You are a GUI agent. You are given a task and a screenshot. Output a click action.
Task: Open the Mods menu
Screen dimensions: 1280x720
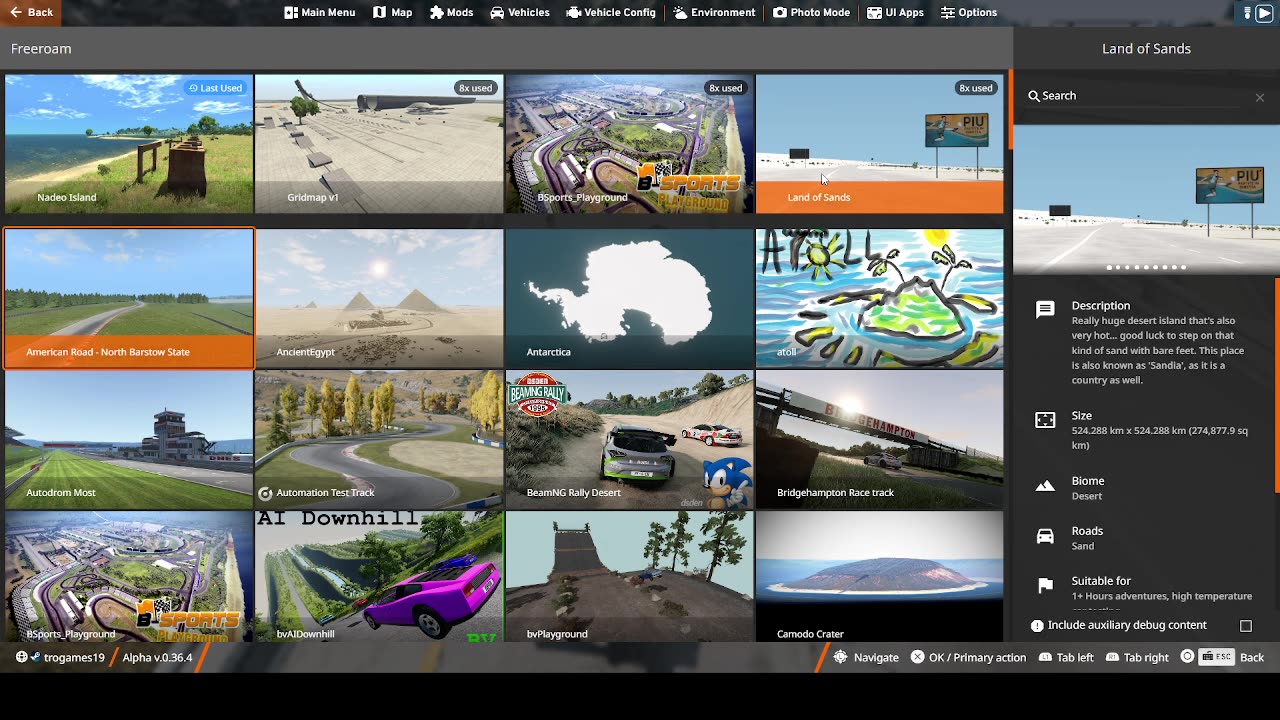452,12
